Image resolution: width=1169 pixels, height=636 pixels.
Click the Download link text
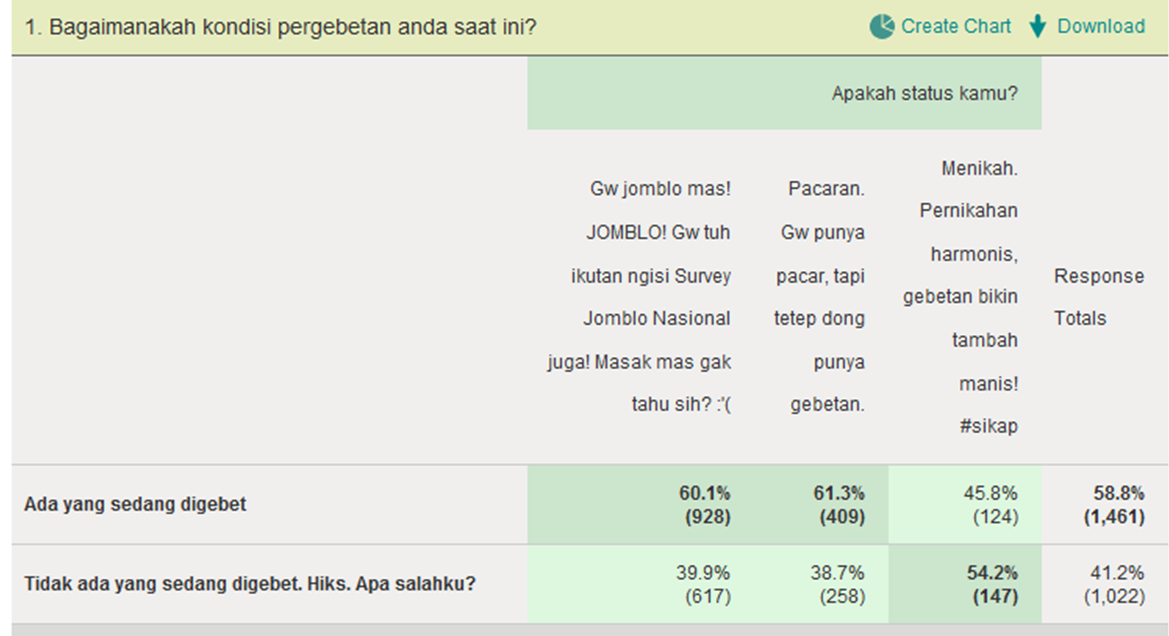[1101, 27]
